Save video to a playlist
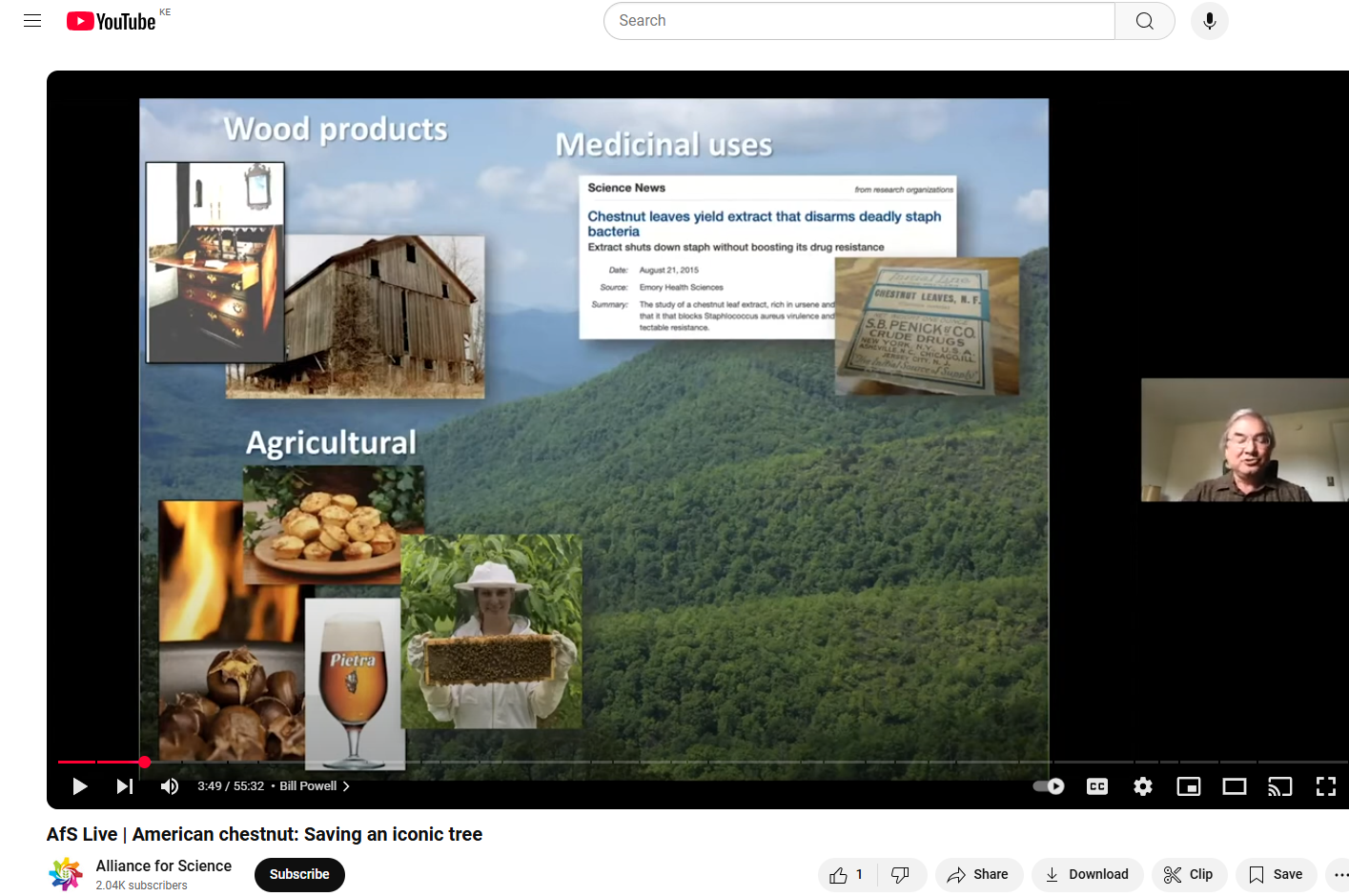1349x896 pixels. point(1276,874)
